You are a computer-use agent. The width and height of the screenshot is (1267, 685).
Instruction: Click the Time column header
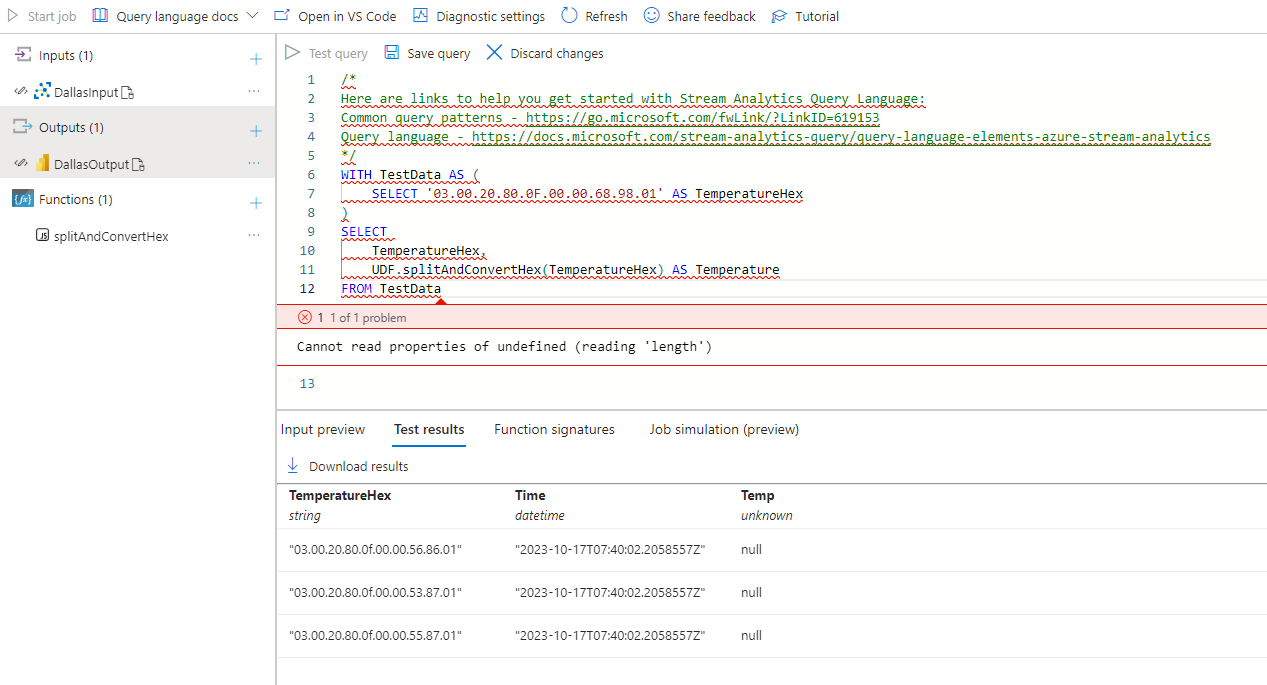(x=530, y=496)
